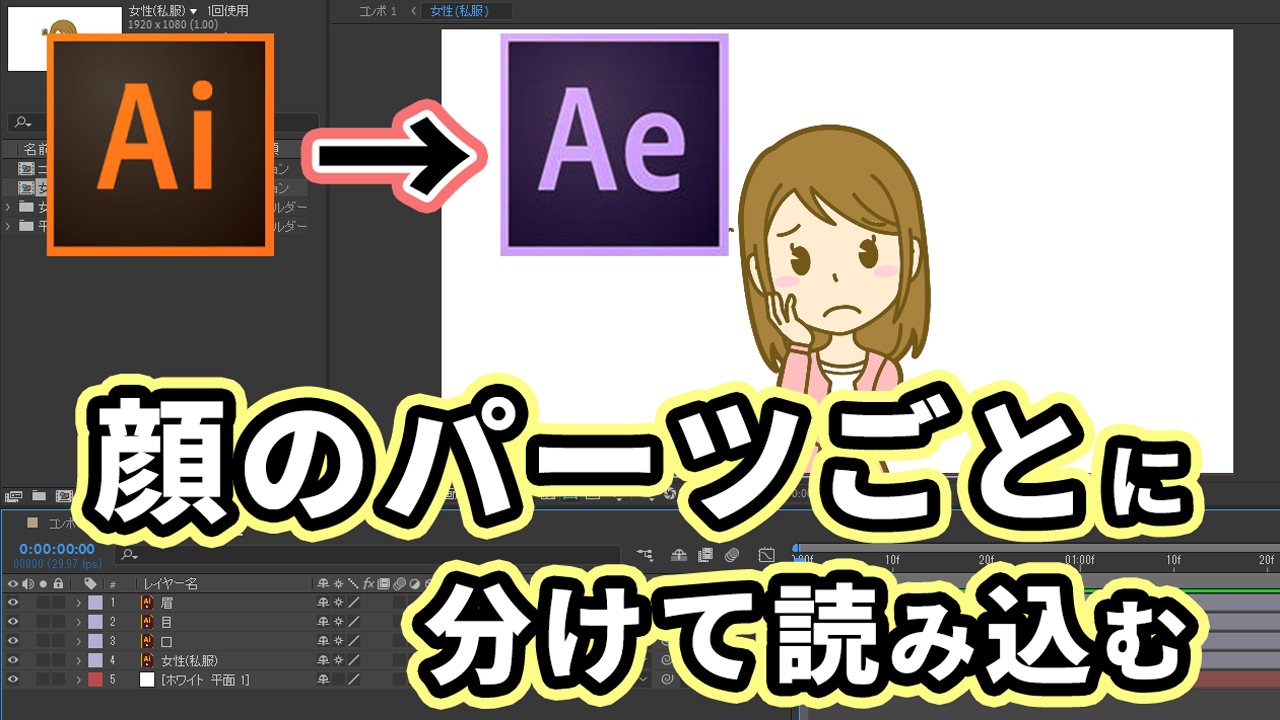Click the video eye column header icon
Viewport: 1280px width, 720px height.
tap(13, 583)
